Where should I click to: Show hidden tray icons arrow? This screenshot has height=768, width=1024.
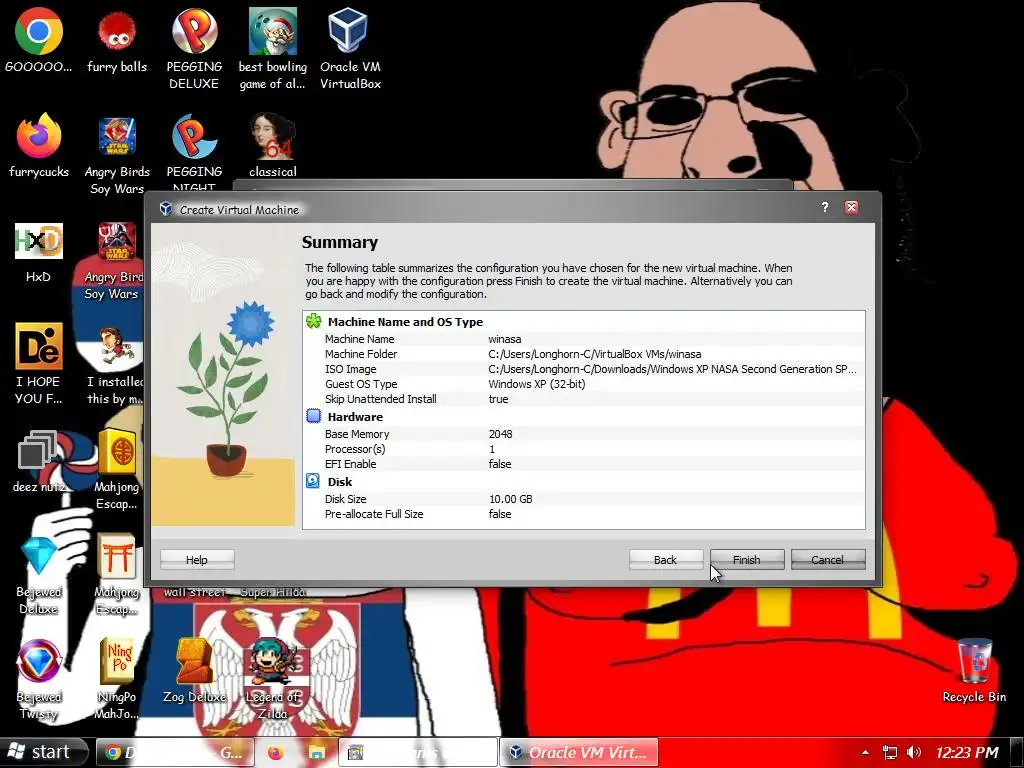coord(865,752)
